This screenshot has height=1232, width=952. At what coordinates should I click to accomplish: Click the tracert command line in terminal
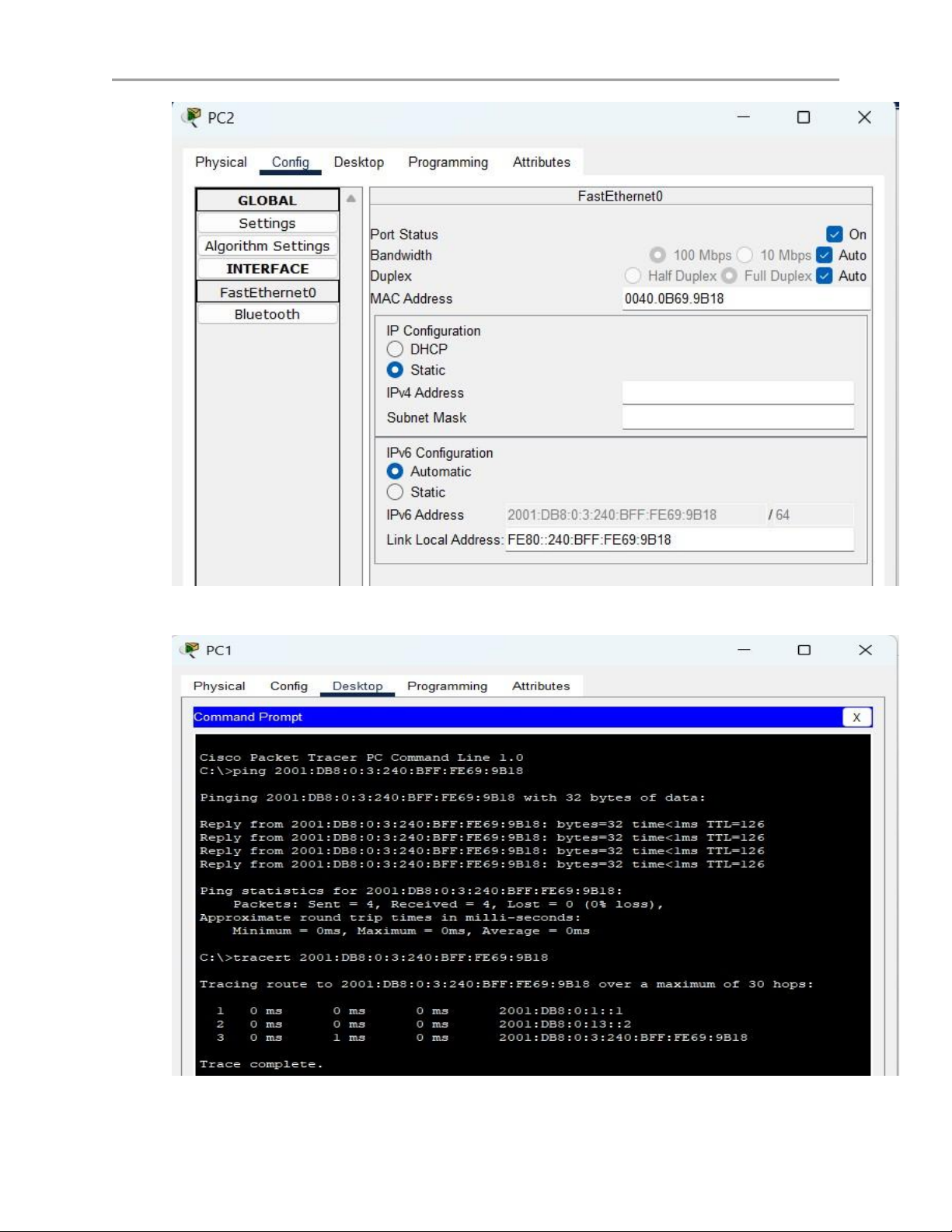[374, 958]
